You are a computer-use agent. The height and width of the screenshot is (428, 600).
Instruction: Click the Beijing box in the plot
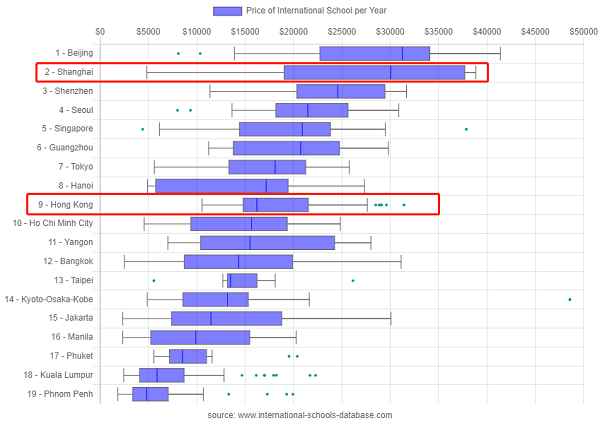(x=374, y=53)
